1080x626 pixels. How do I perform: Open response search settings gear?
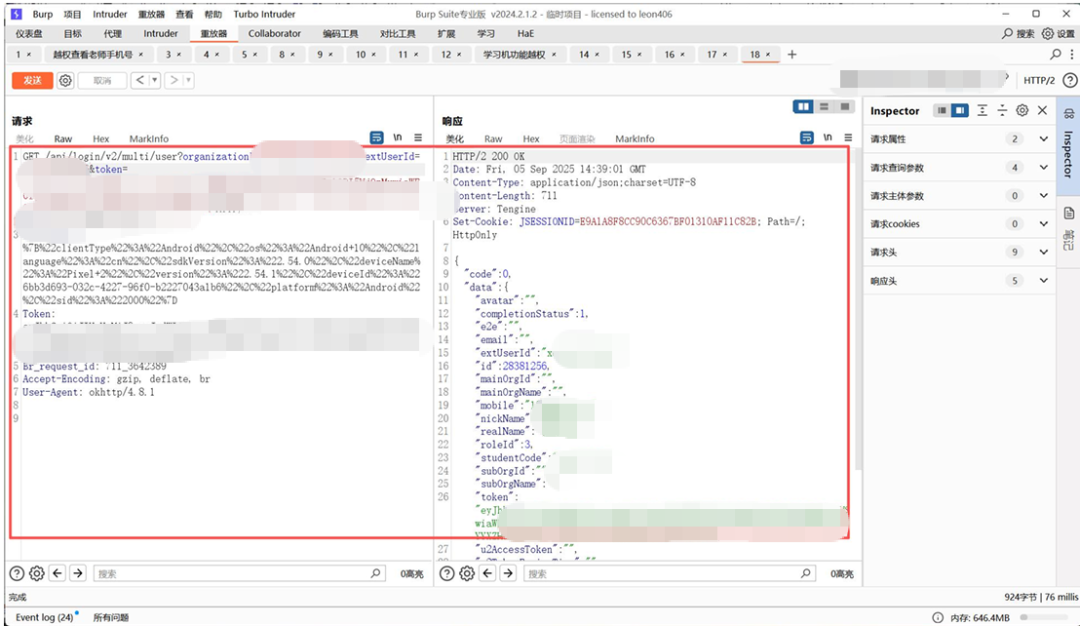point(467,573)
